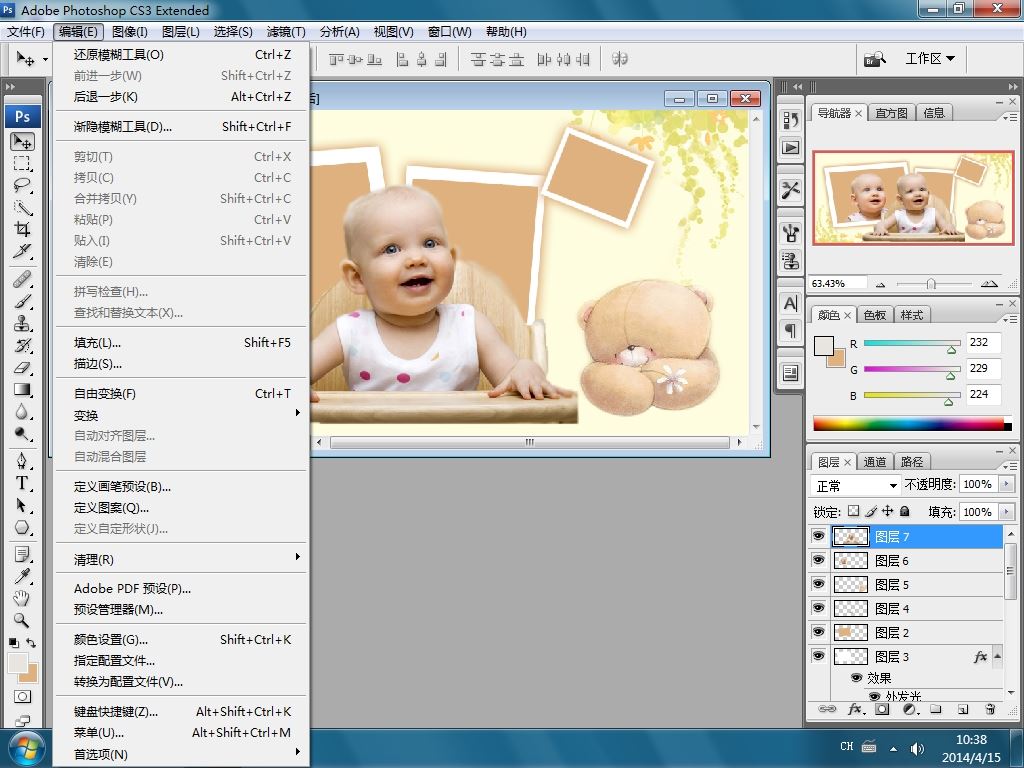This screenshot has height=768, width=1024.
Task: Hide layer 图层 7 eye icon
Action: [818, 536]
